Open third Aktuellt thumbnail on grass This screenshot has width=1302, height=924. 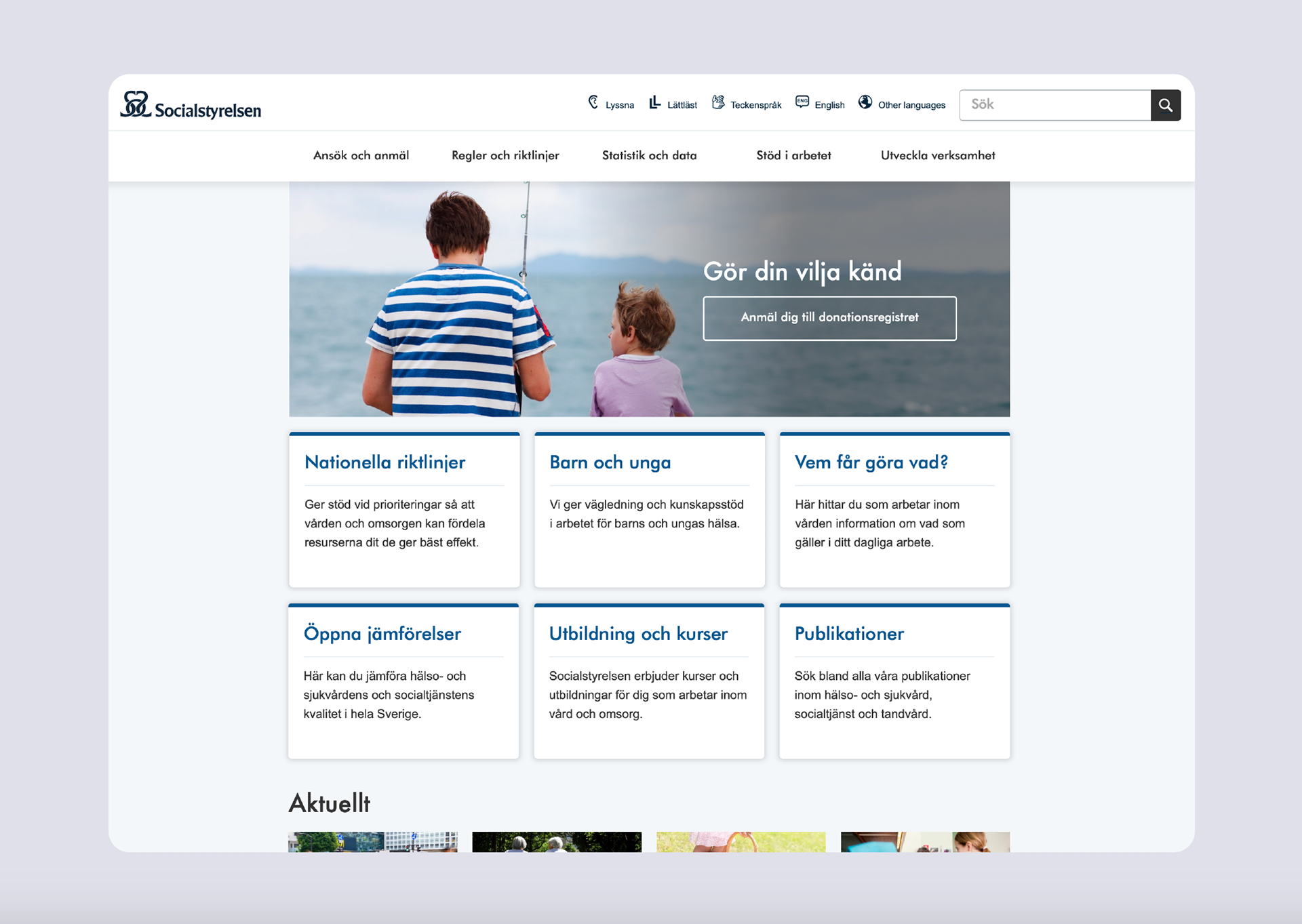[x=741, y=842]
